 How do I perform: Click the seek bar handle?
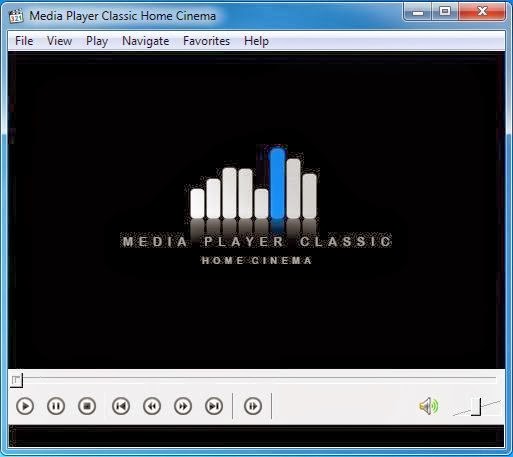coord(16,380)
